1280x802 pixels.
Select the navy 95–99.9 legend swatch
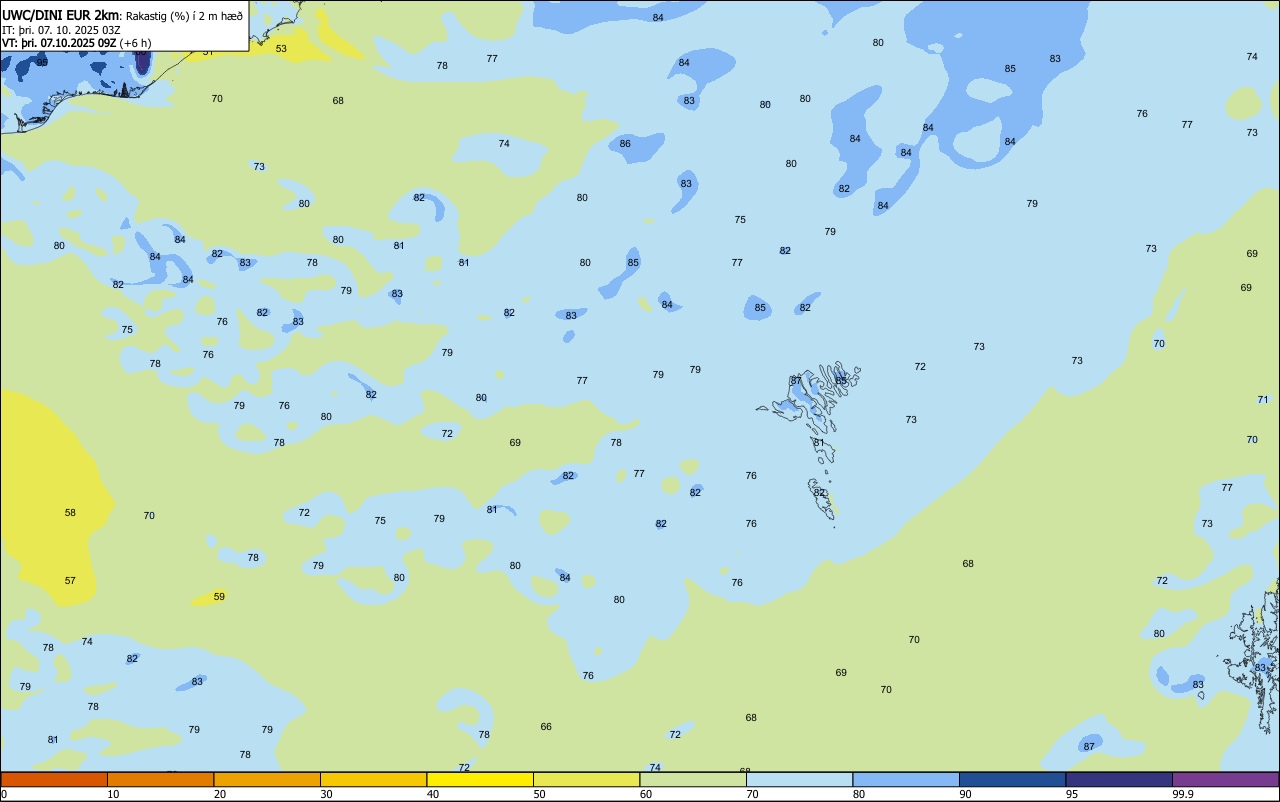coord(1119,779)
